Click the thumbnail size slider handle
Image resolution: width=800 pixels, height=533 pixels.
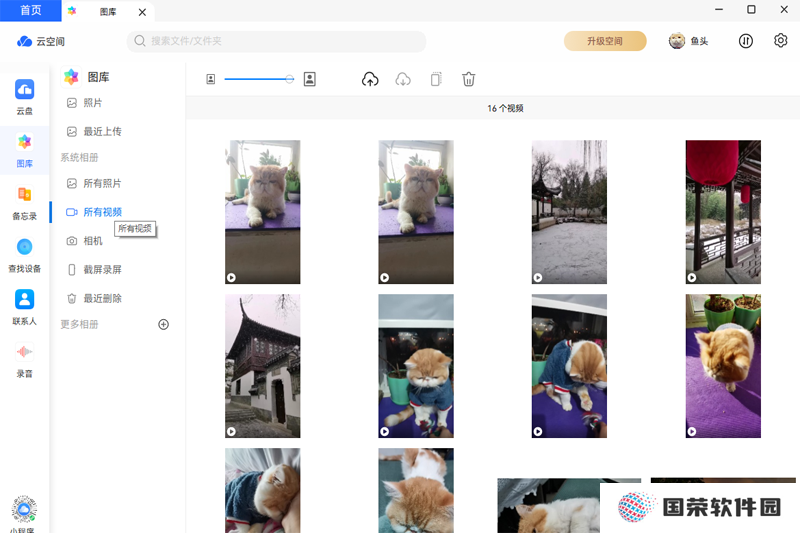[x=290, y=79]
